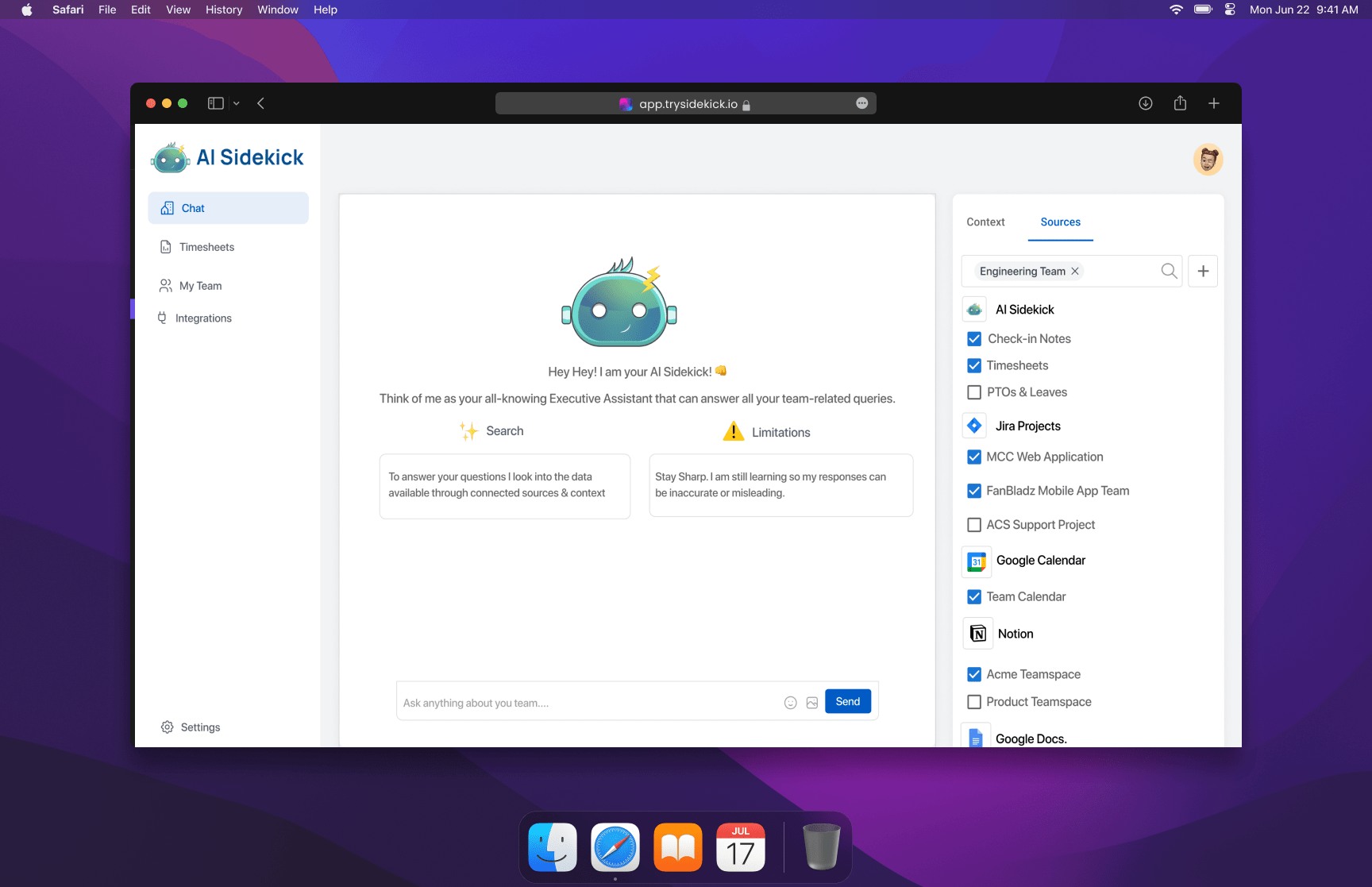Screen dimensions: 1372x887
Task: Click the Stay Sharp limitations card
Action: [781, 485]
